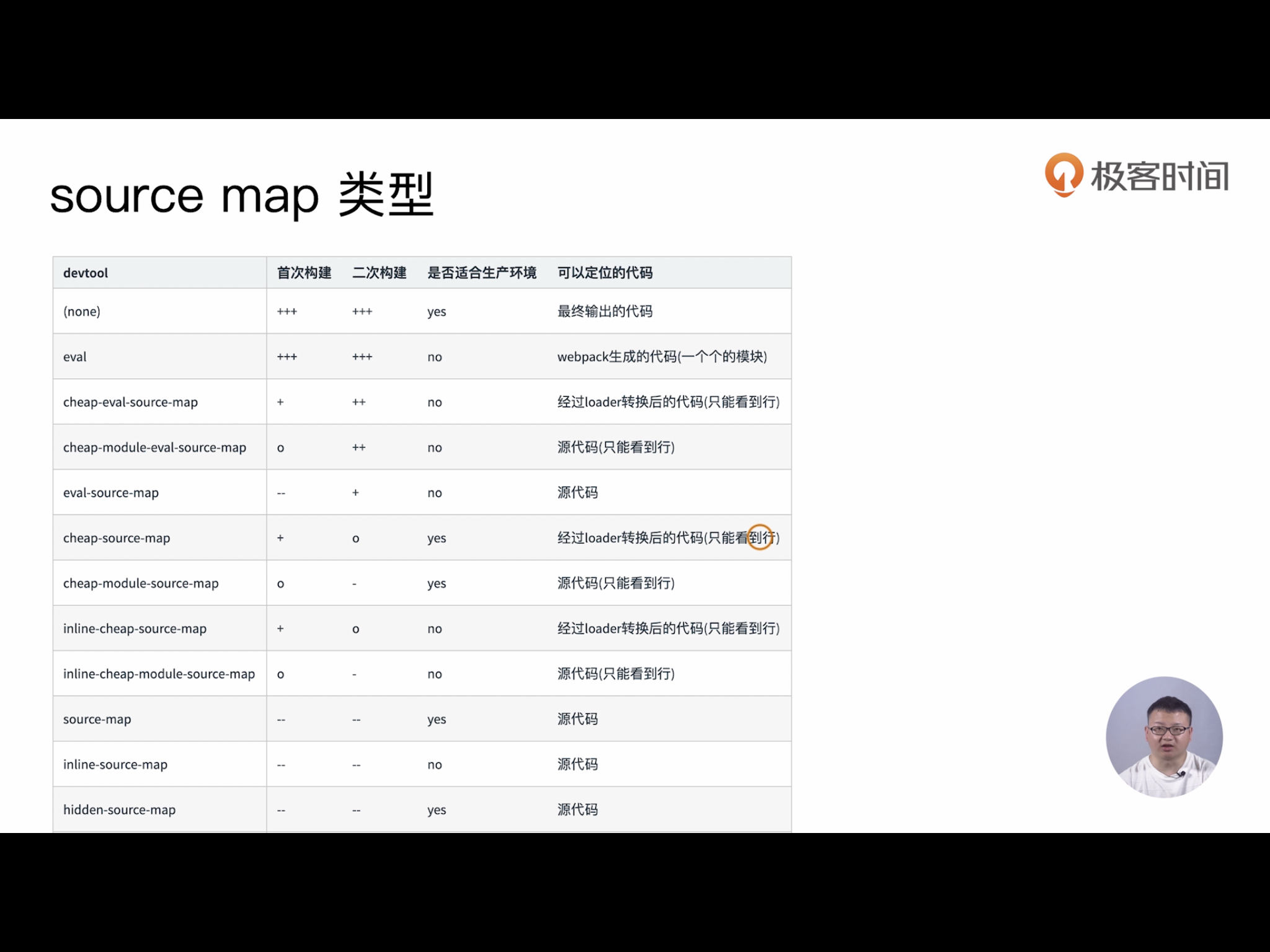The image size is (1270, 952).
Task: Click the presenter's circular video thumbnail
Action: [x=1164, y=736]
